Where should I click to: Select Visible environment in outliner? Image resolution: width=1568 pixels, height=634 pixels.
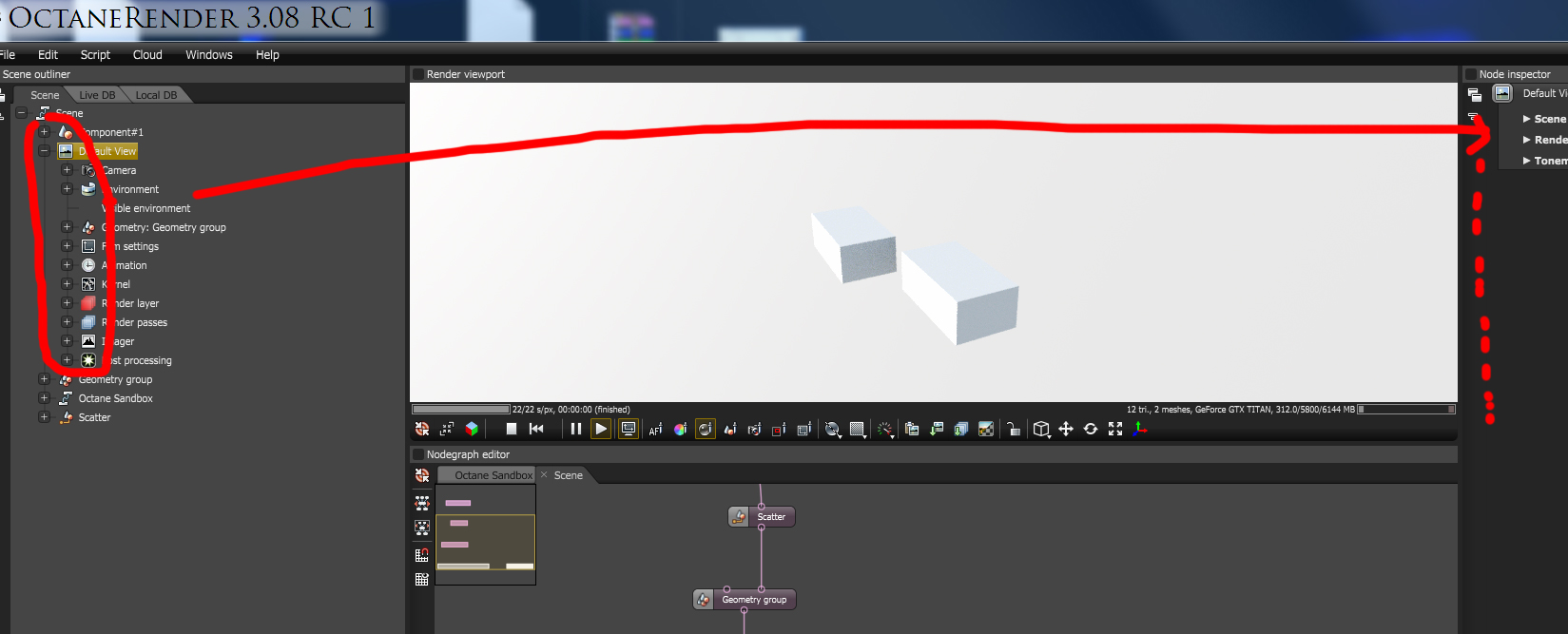coord(146,208)
